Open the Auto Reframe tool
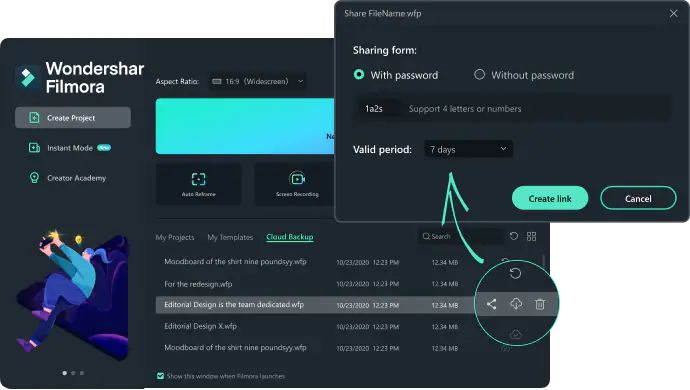 click(198, 184)
